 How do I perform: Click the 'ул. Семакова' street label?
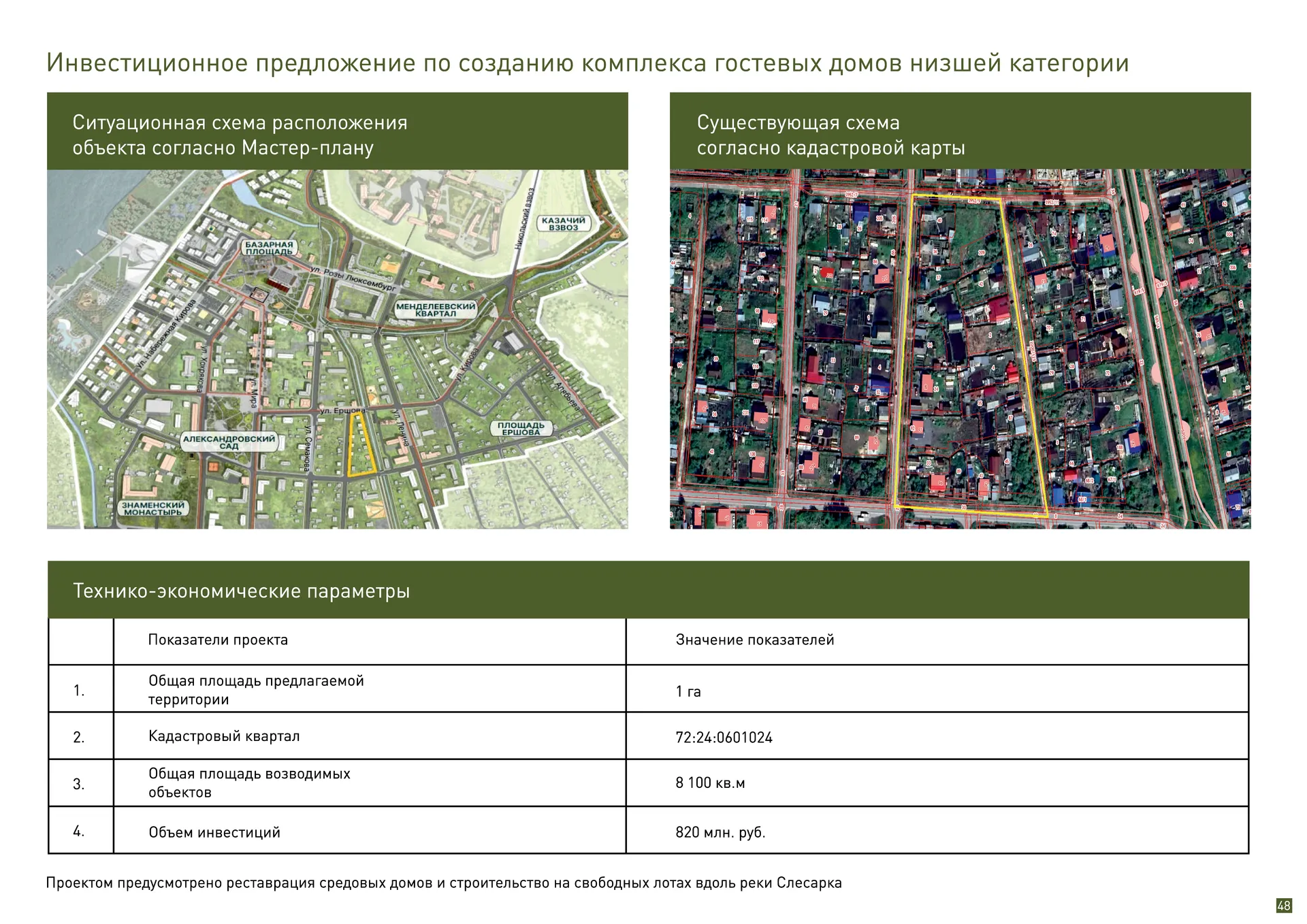point(308,449)
